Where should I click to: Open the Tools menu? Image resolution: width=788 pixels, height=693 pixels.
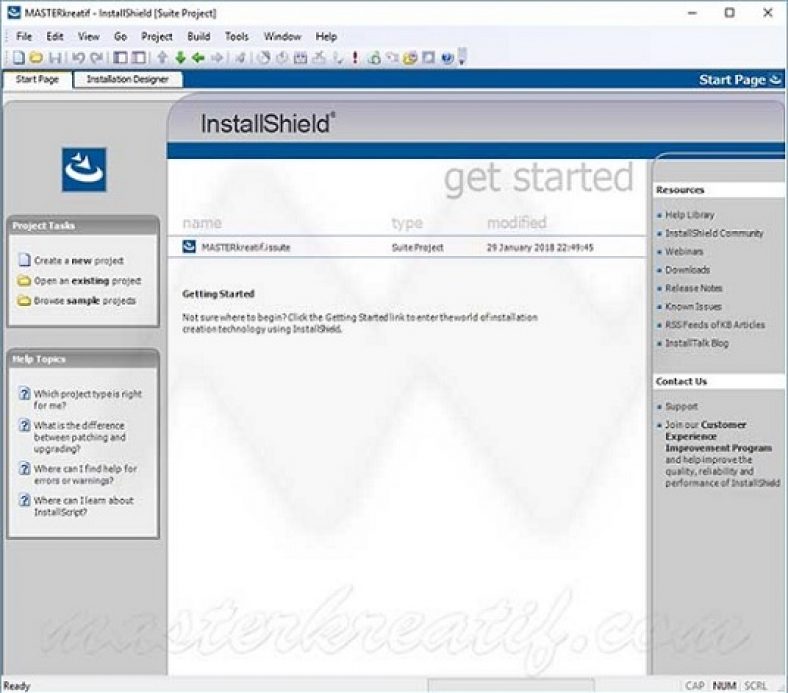(237, 36)
